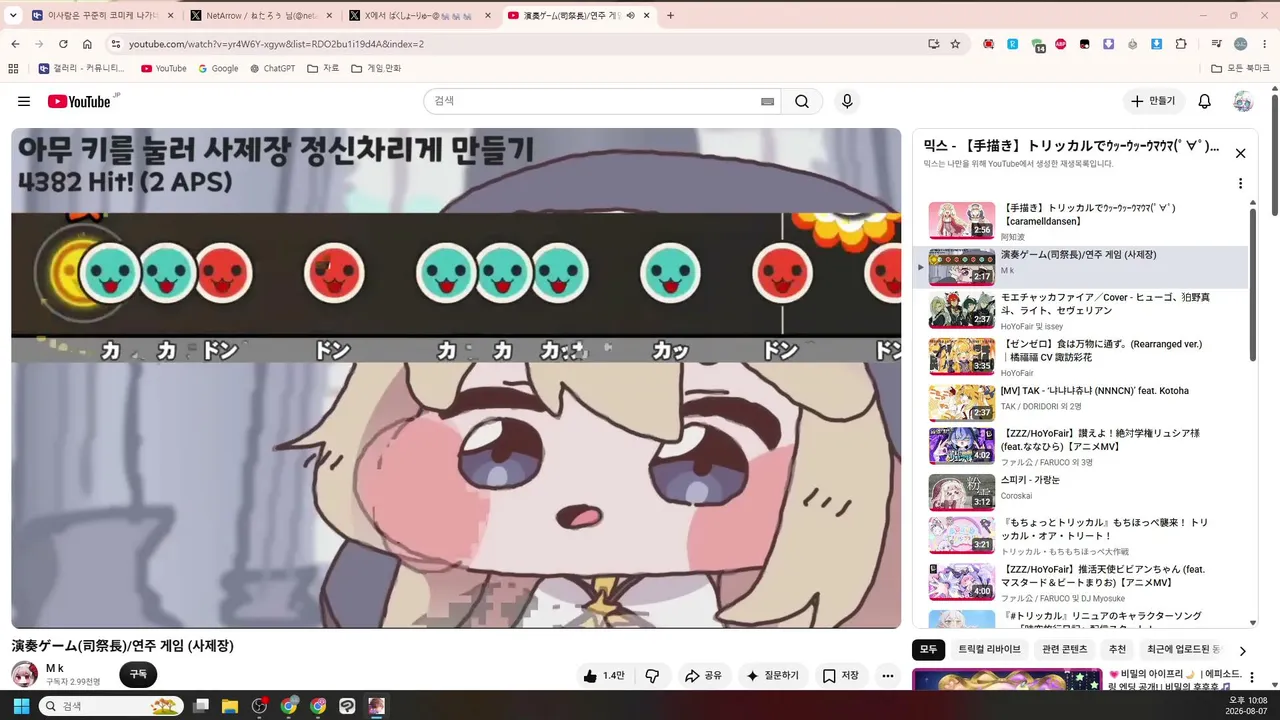Open the Windows Start menu
The image size is (1280, 720).
(21, 706)
